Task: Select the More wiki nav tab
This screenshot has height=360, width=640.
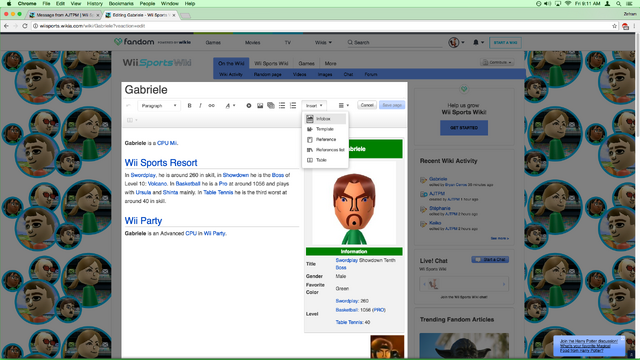Action: (x=330, y=63)
